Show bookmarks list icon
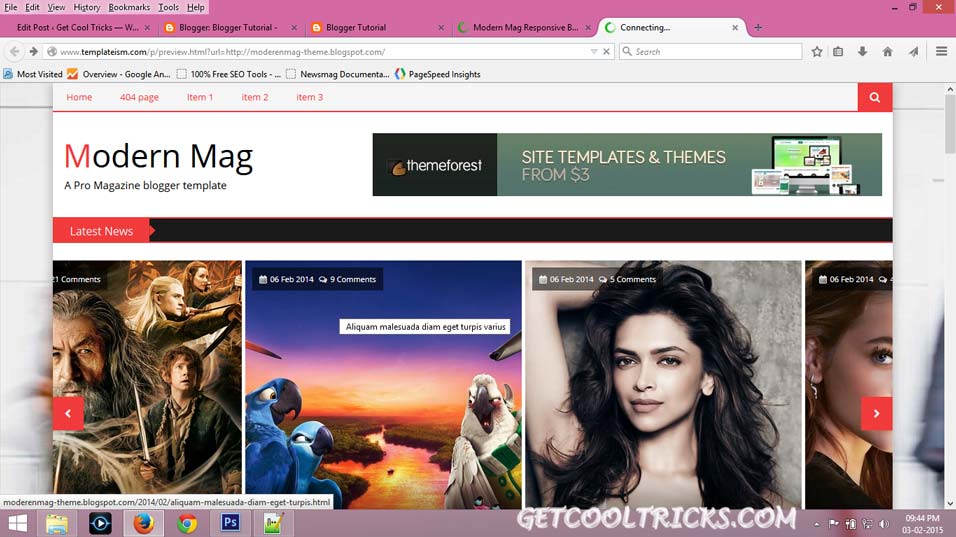 coord(838,52)
